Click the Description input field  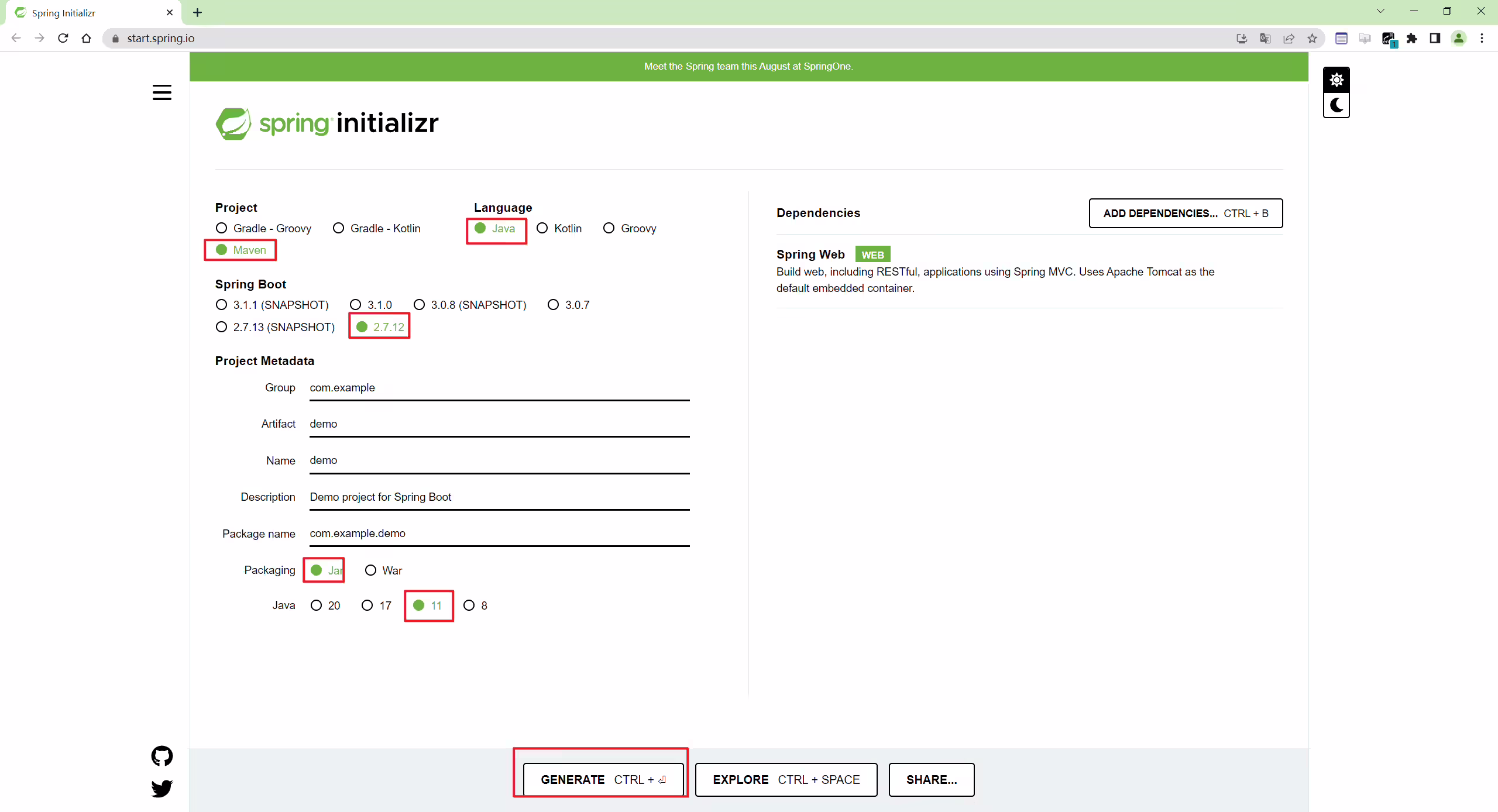pos(500,497)
